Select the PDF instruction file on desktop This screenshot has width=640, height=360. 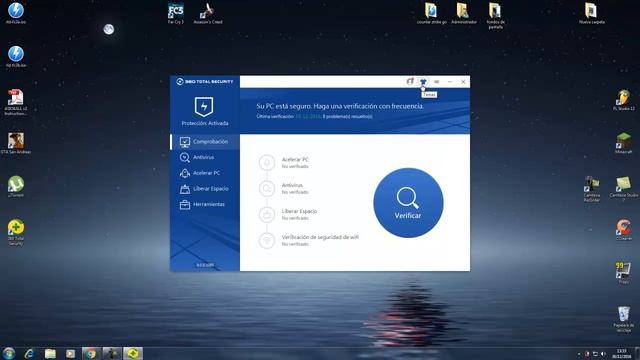(x=16, y=102)
